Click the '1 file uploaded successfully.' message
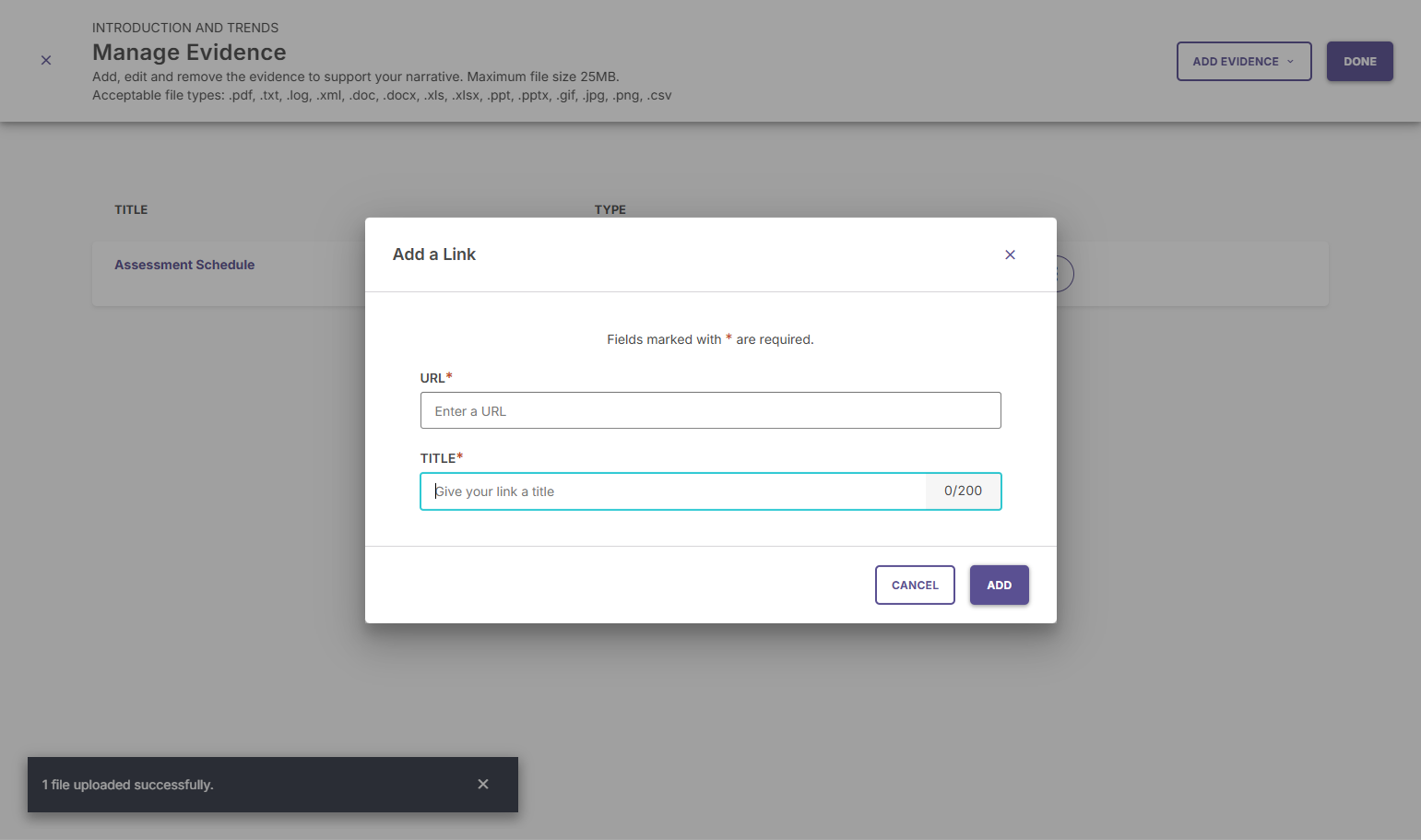 (127, 785)
